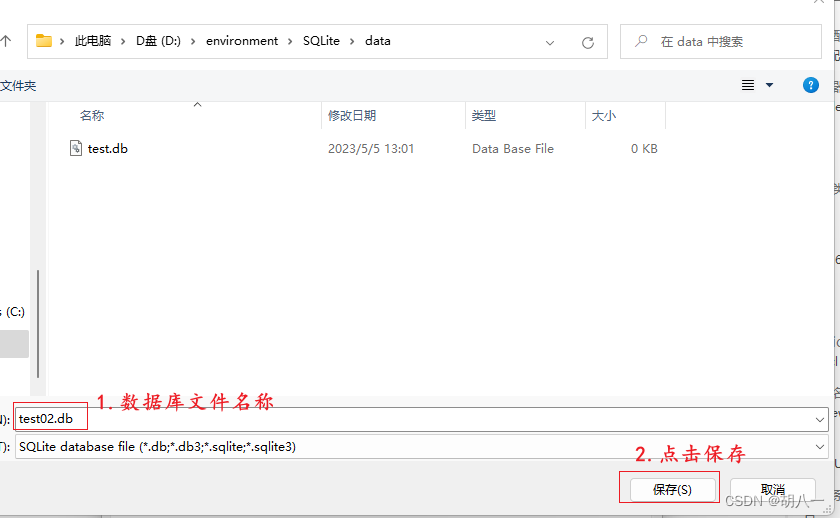Click the folder icon in address bar

click(x=44, y=41)
